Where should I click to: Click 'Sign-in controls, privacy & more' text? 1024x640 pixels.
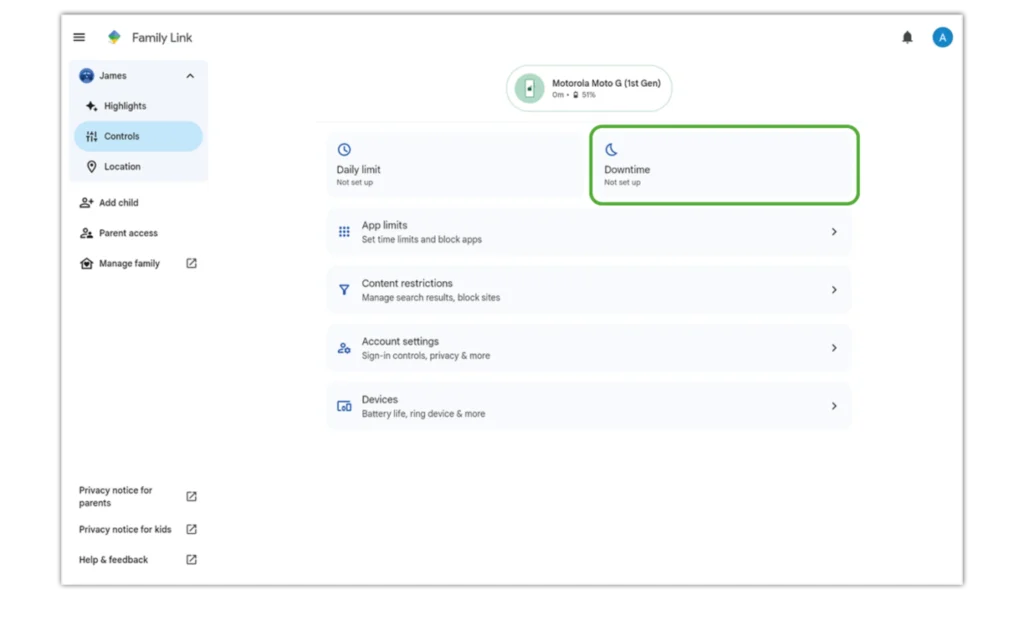point(426,356)
